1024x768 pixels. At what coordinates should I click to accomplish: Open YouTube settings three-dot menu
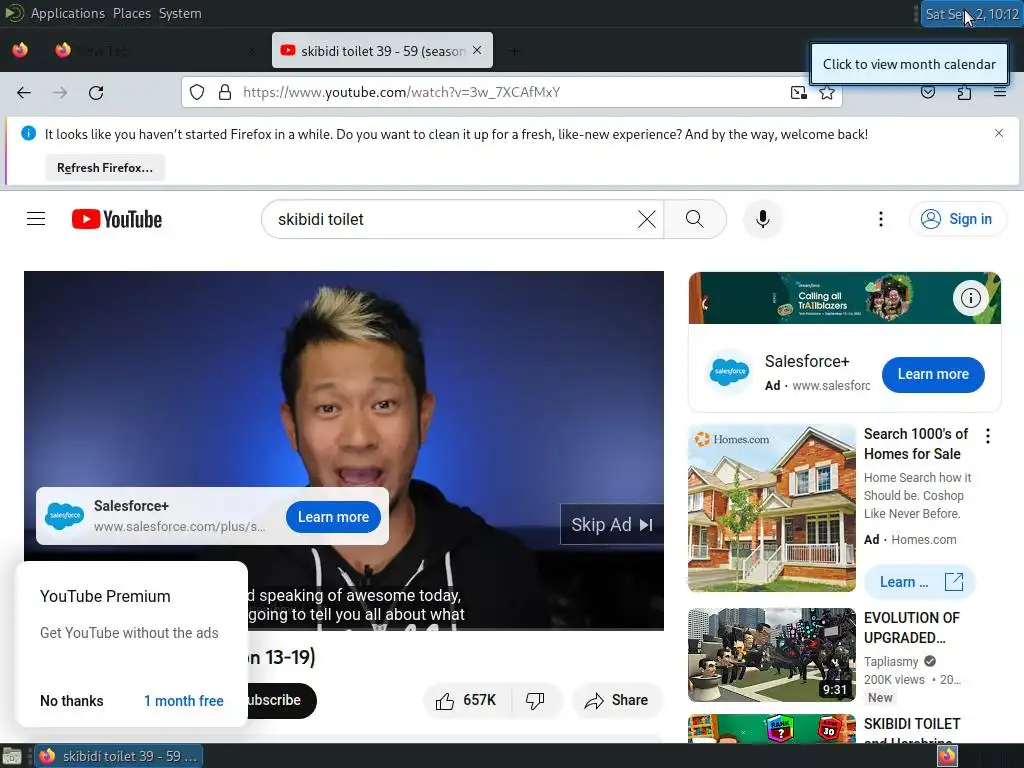pyautogui.click(x=880, y=219)
